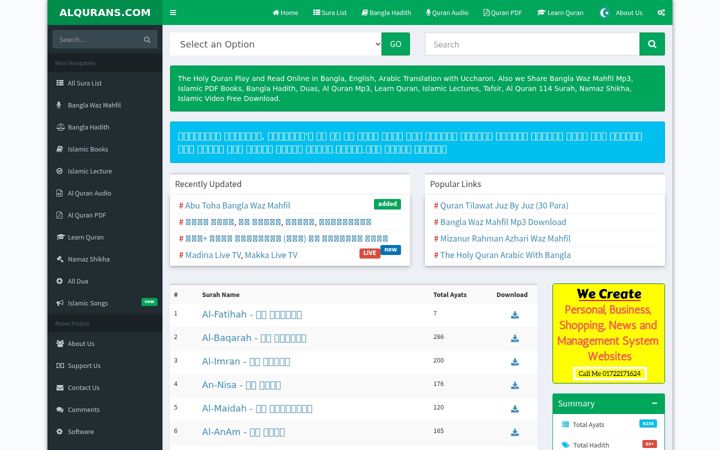This screenshot has width=720, height=450.
Task: Click the PDF file icon for Al Quran PDF
Action: click(x=59, y=215)
